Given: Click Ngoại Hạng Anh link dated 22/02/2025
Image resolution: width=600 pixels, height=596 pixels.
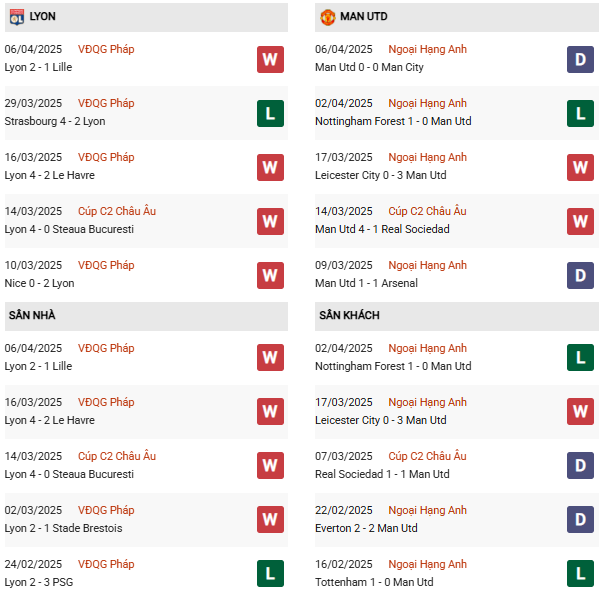Looking at the screenshot, I should coord(428,510).
